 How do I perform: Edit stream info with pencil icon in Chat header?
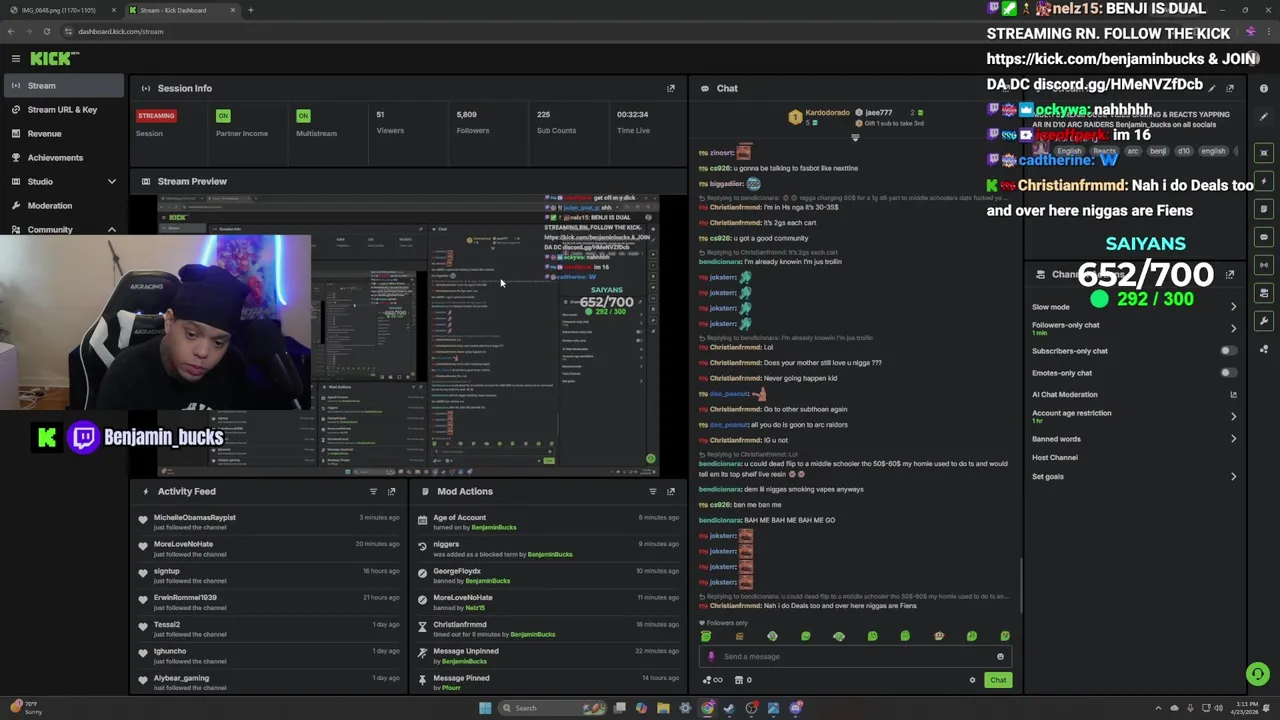coord(1212,88)
